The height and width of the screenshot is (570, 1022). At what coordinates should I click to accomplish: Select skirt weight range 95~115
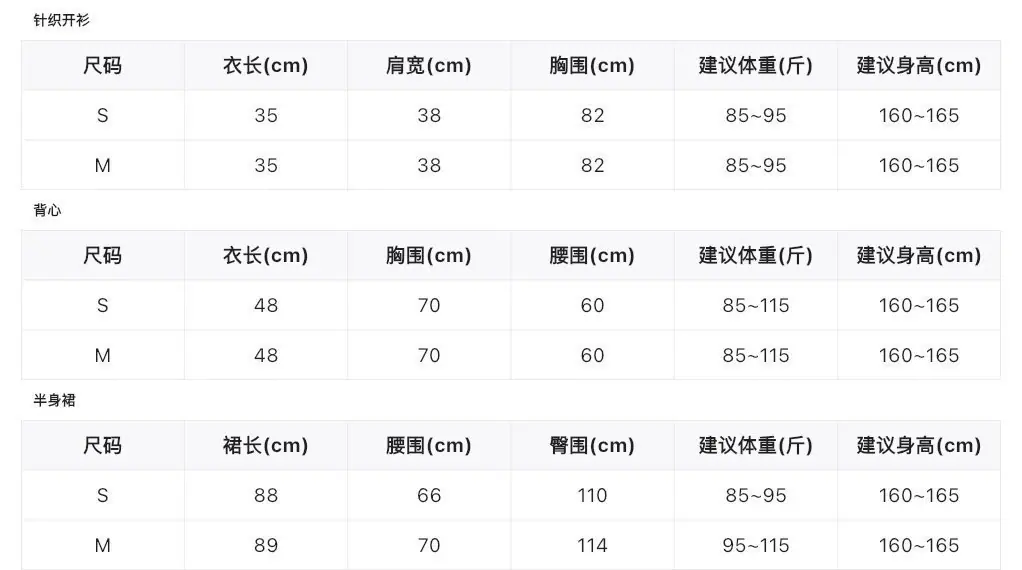755,546
